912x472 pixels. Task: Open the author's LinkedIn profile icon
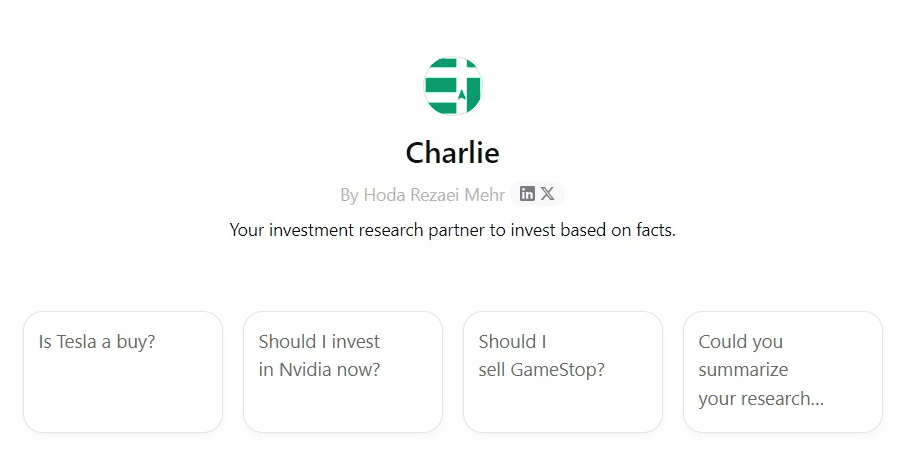[527, 194]
